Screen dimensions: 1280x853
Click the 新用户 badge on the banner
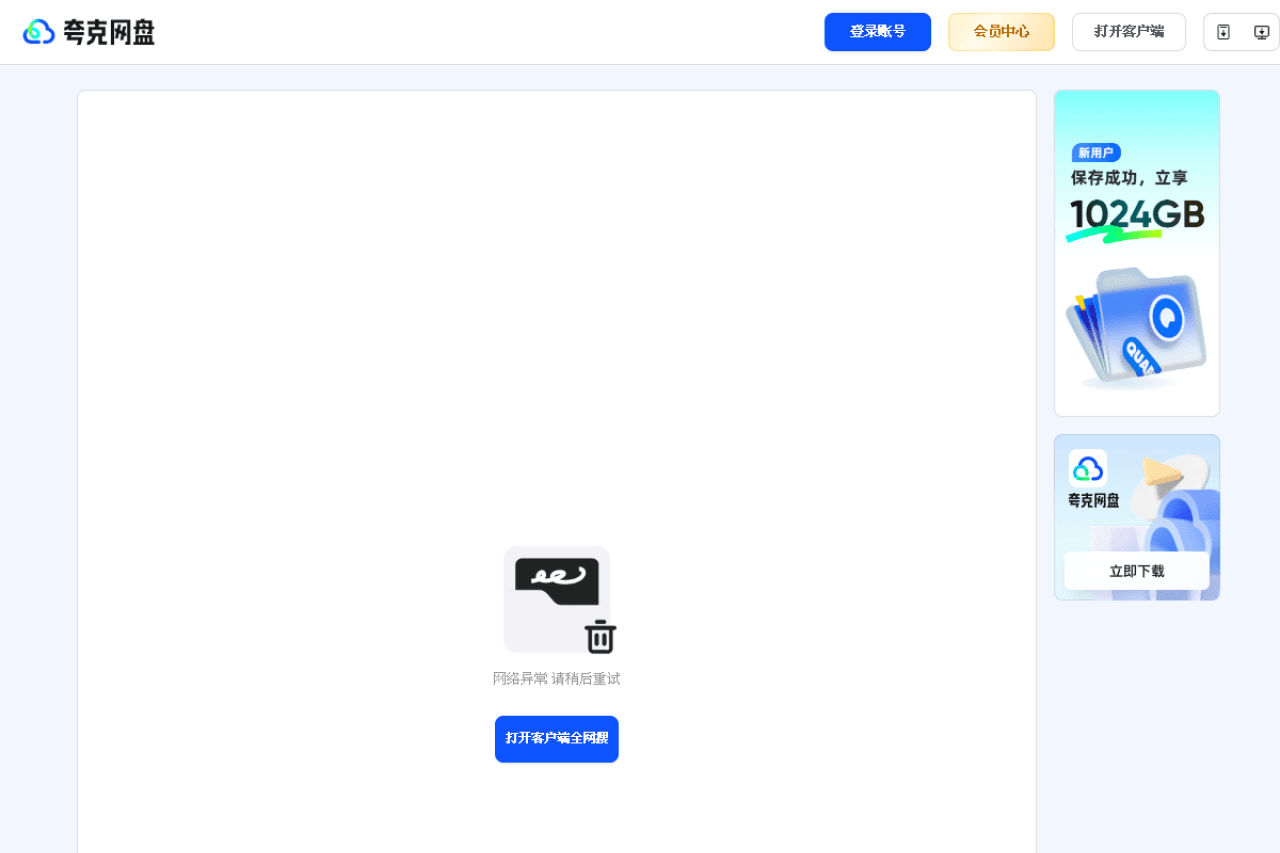click(x=1095, y=153)
